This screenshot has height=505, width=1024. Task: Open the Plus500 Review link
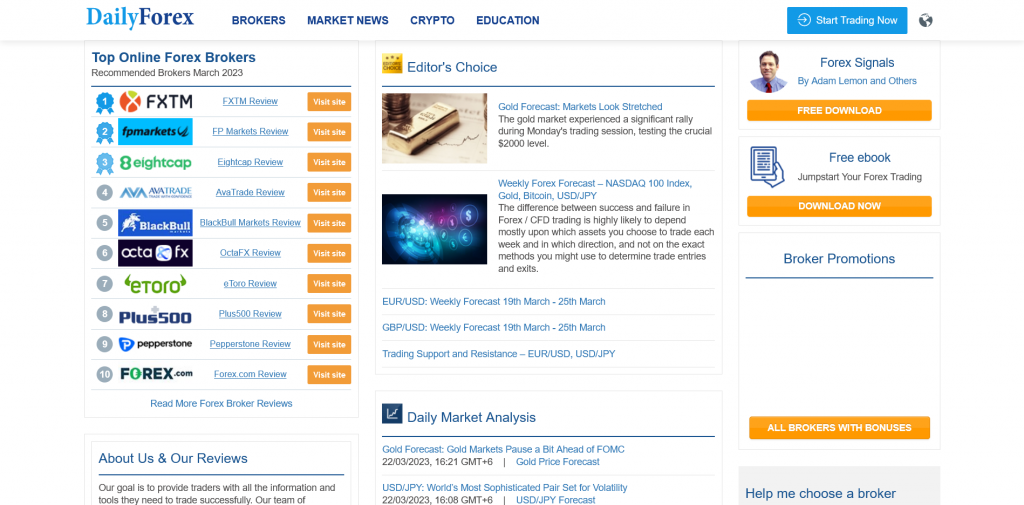(250, 314)
